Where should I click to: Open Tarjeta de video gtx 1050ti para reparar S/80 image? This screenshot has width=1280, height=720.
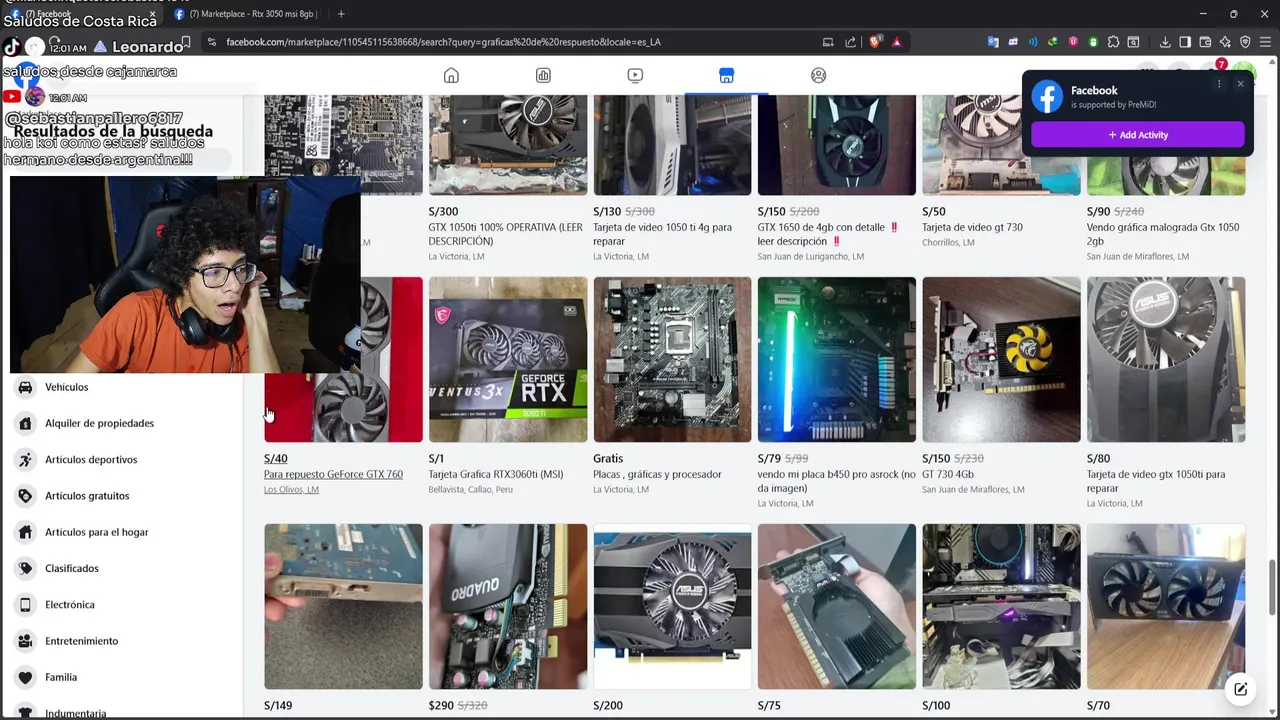tap(1166, 359)
